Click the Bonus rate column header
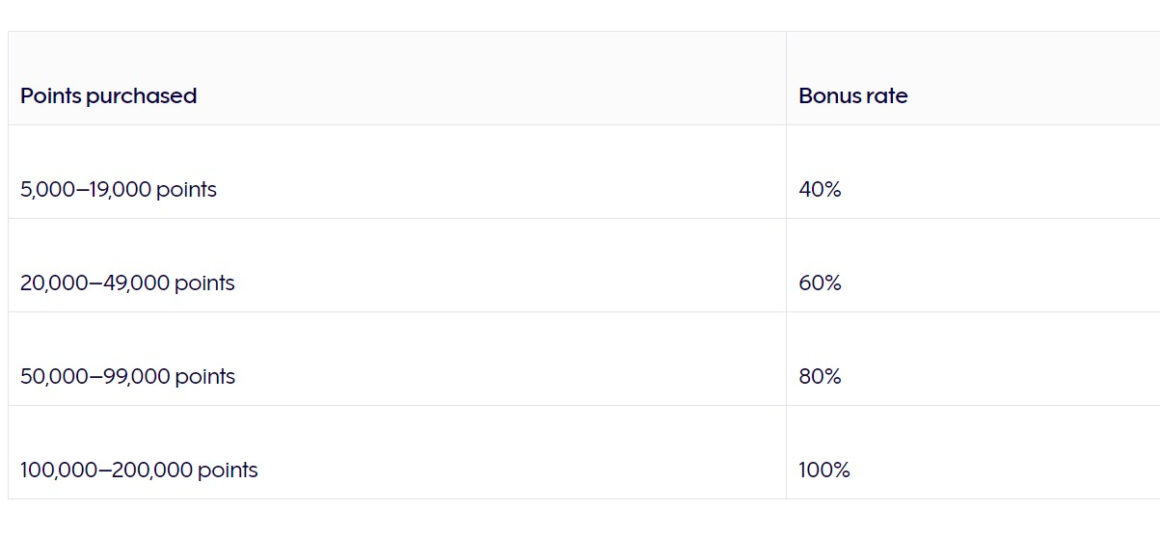The height and width of the screenshot is (538, 1160). pos(973,78)
